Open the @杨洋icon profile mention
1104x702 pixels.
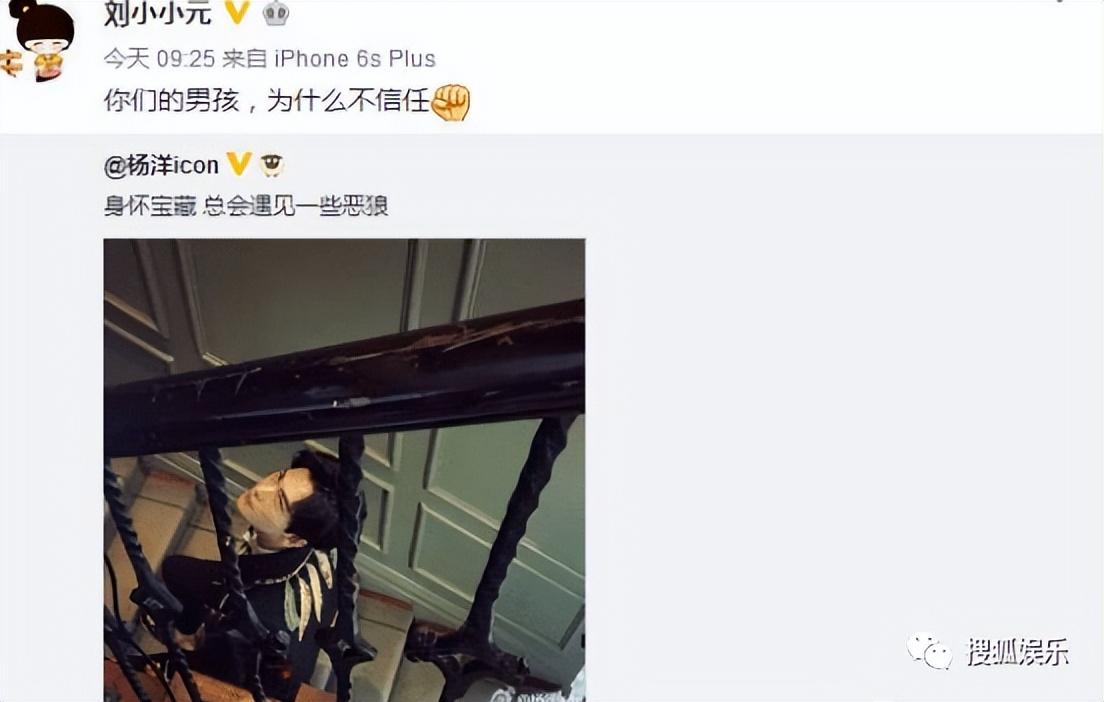[x=161, y=165]
